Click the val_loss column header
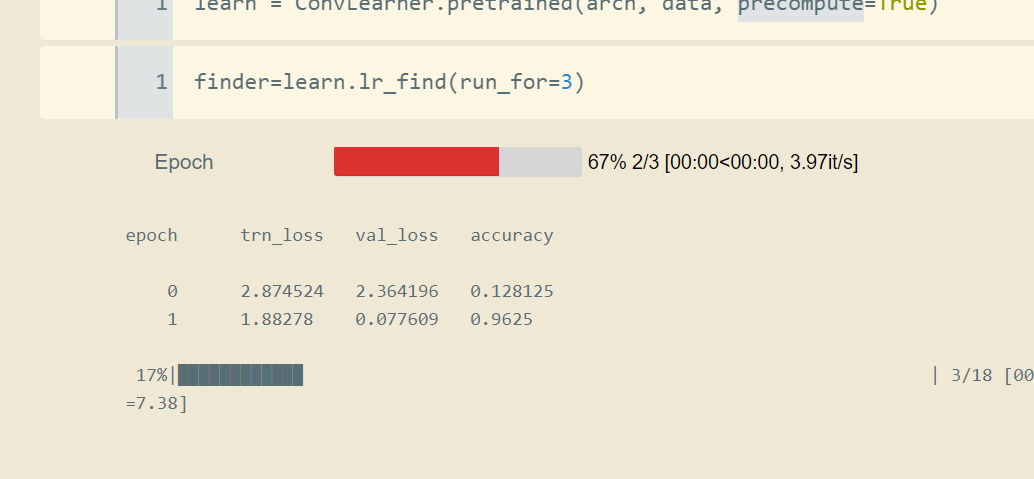Screen dimensions: 1034x479 tap(397, 236)
